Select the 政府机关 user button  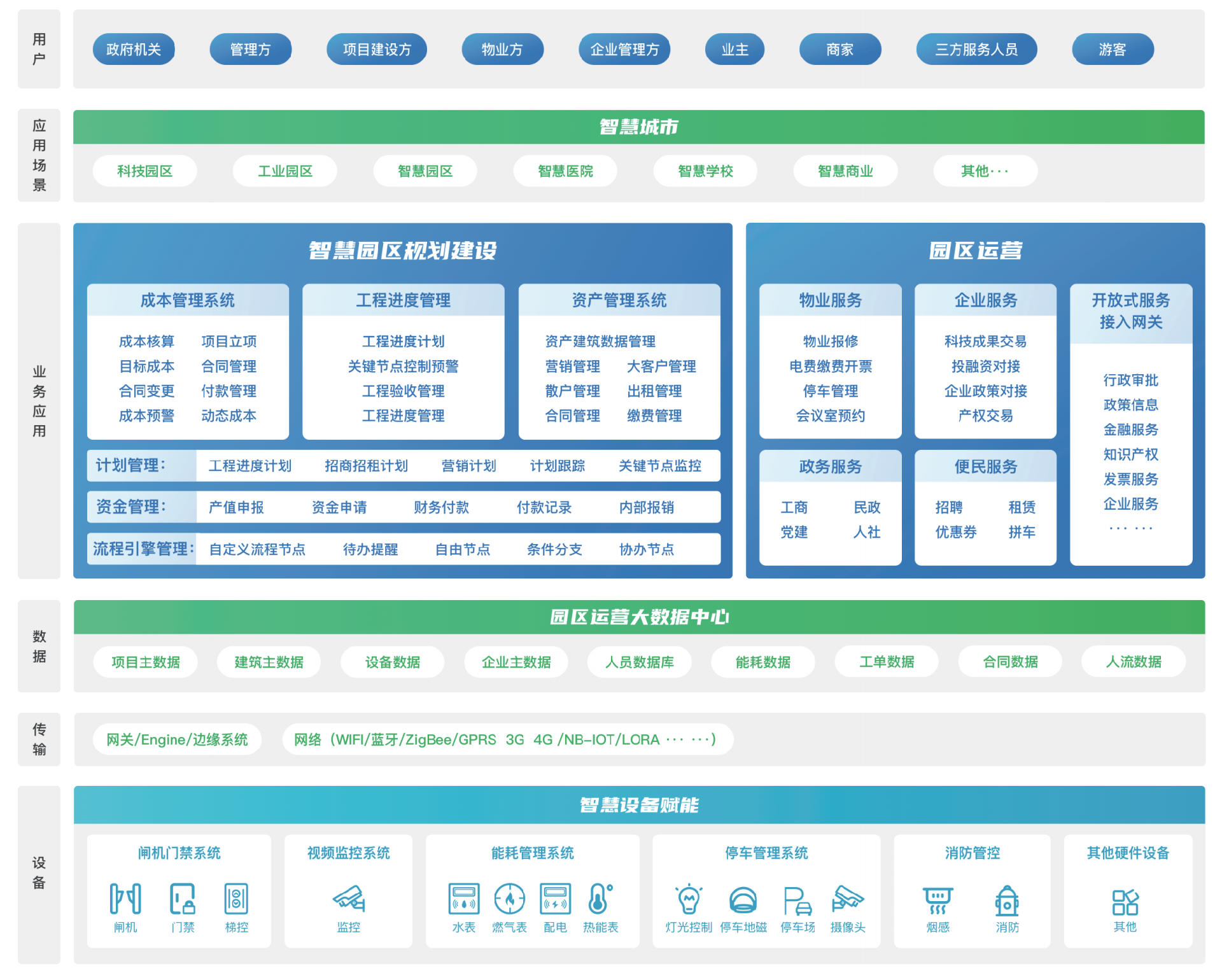tap(134, 50)
